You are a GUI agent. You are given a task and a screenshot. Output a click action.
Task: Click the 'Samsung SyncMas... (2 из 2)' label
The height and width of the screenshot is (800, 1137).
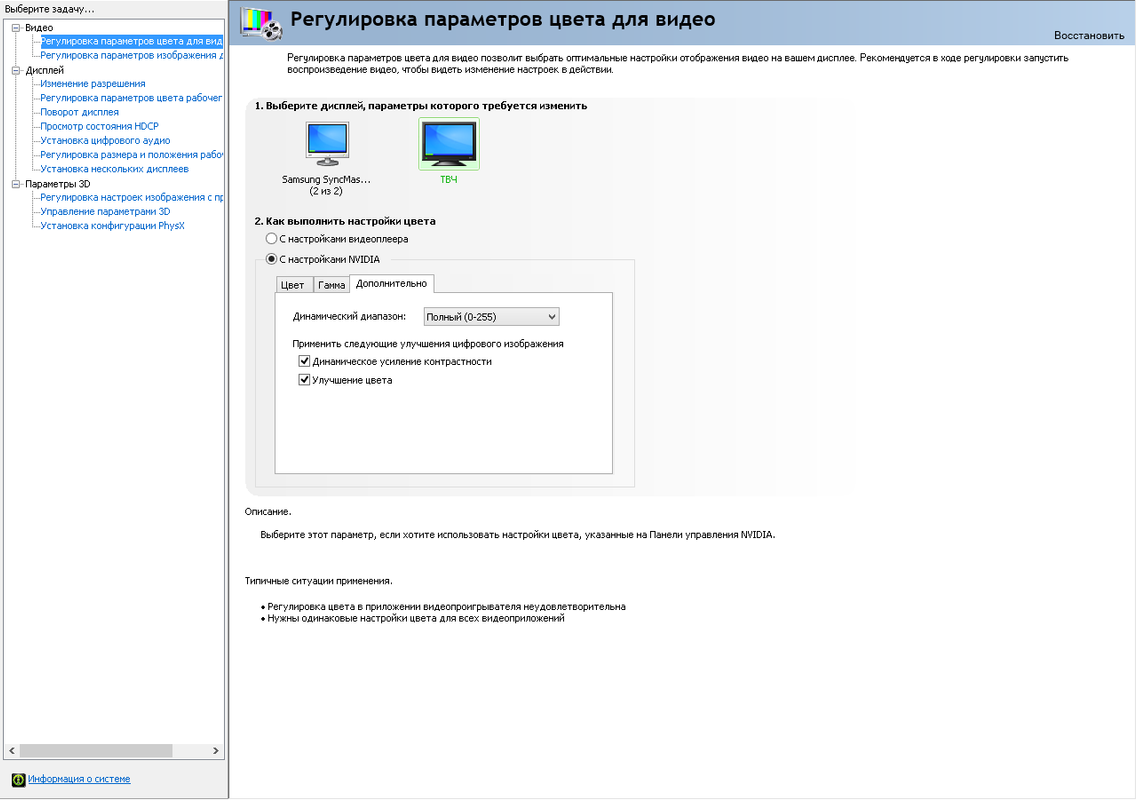point(326,185)
